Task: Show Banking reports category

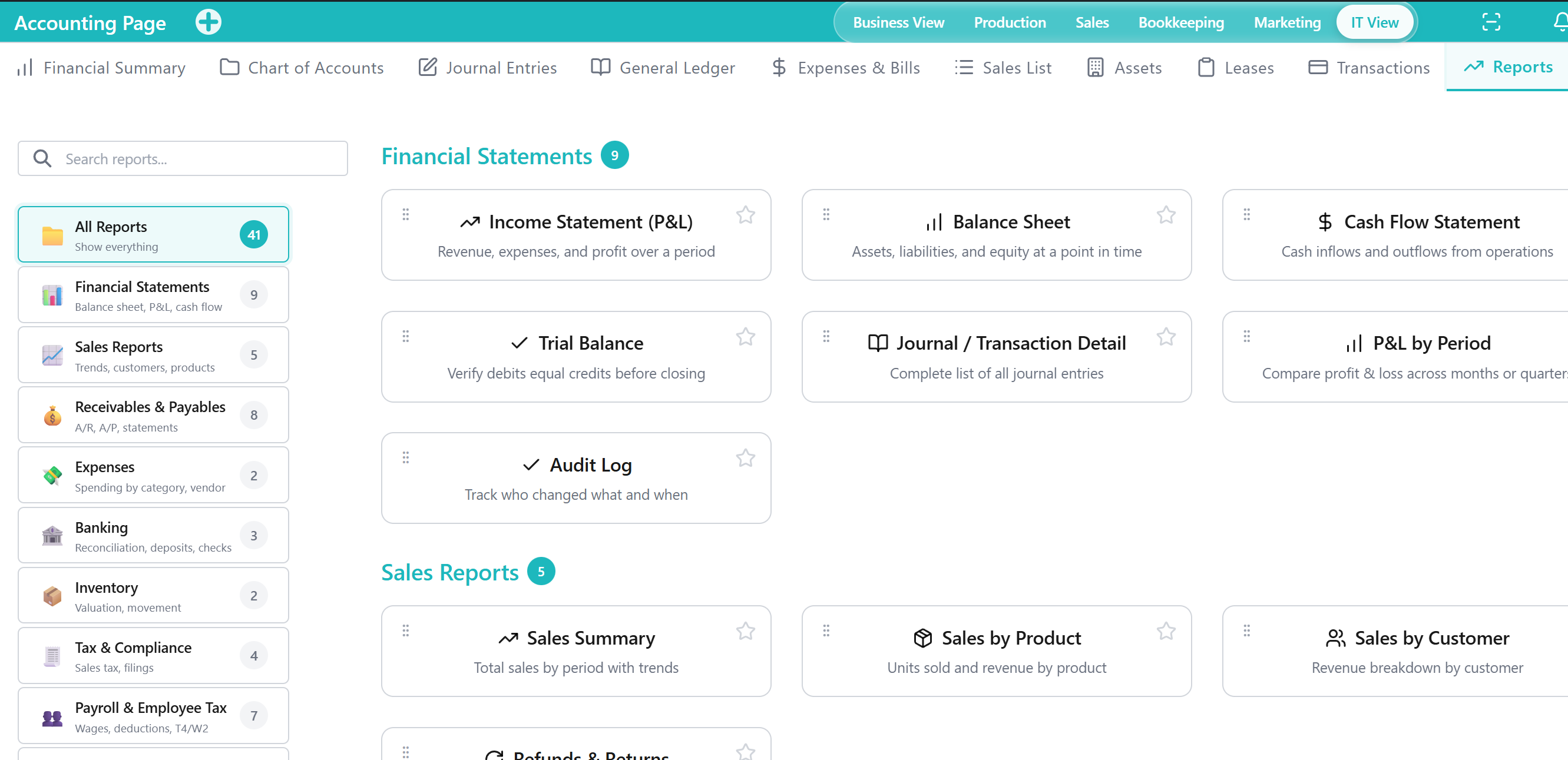Action: click(153, 536)
